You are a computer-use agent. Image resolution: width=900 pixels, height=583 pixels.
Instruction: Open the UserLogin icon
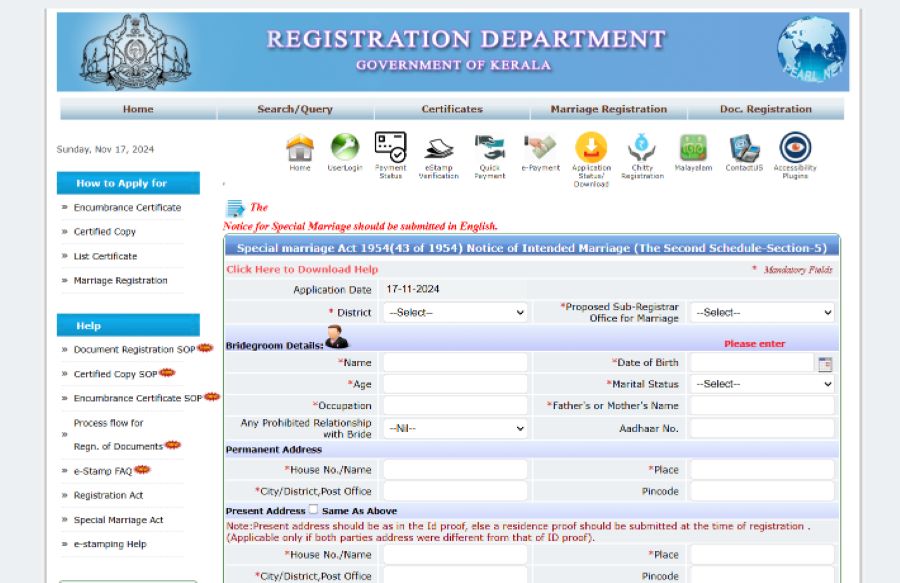click(345, 147)
